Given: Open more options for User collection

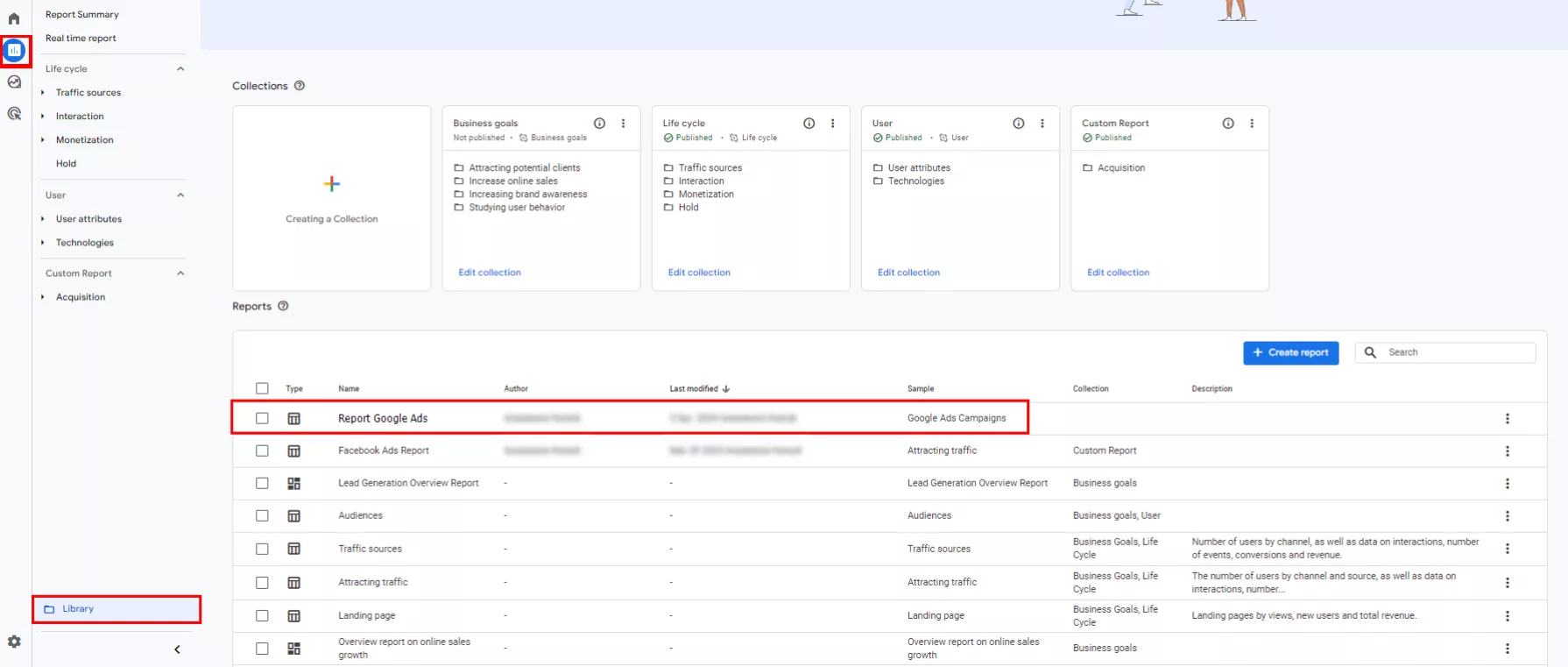Looking at the screenshot, I should [x=1042, y=124].
